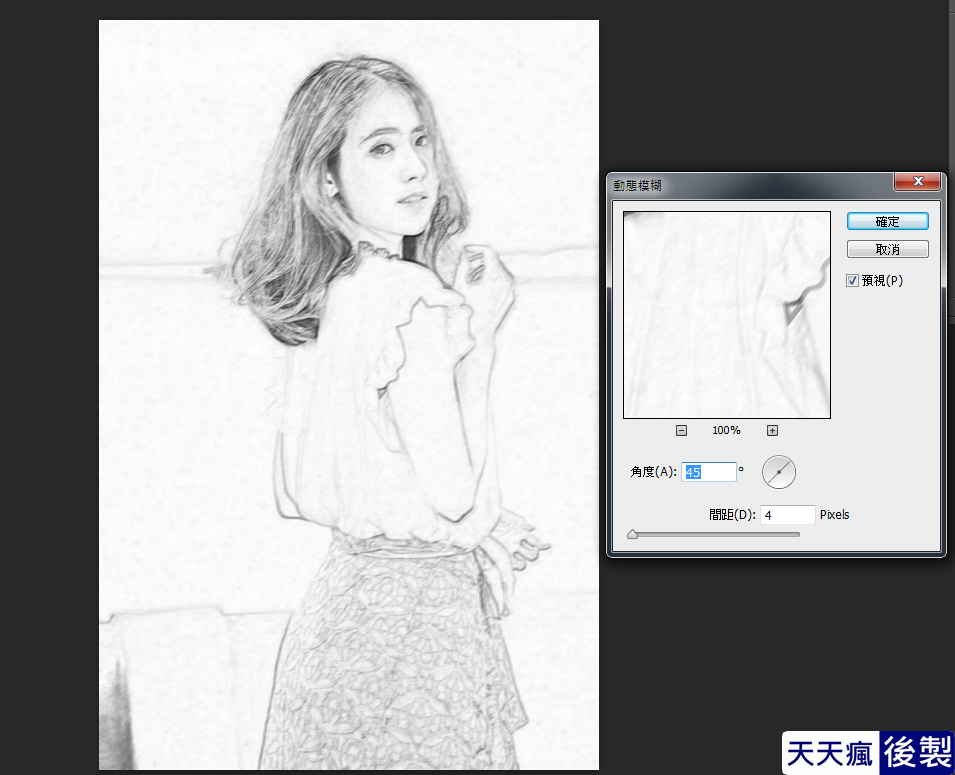Adjust the angle direction dial
The height and width of the screenshot is (775, 955).
778,472
